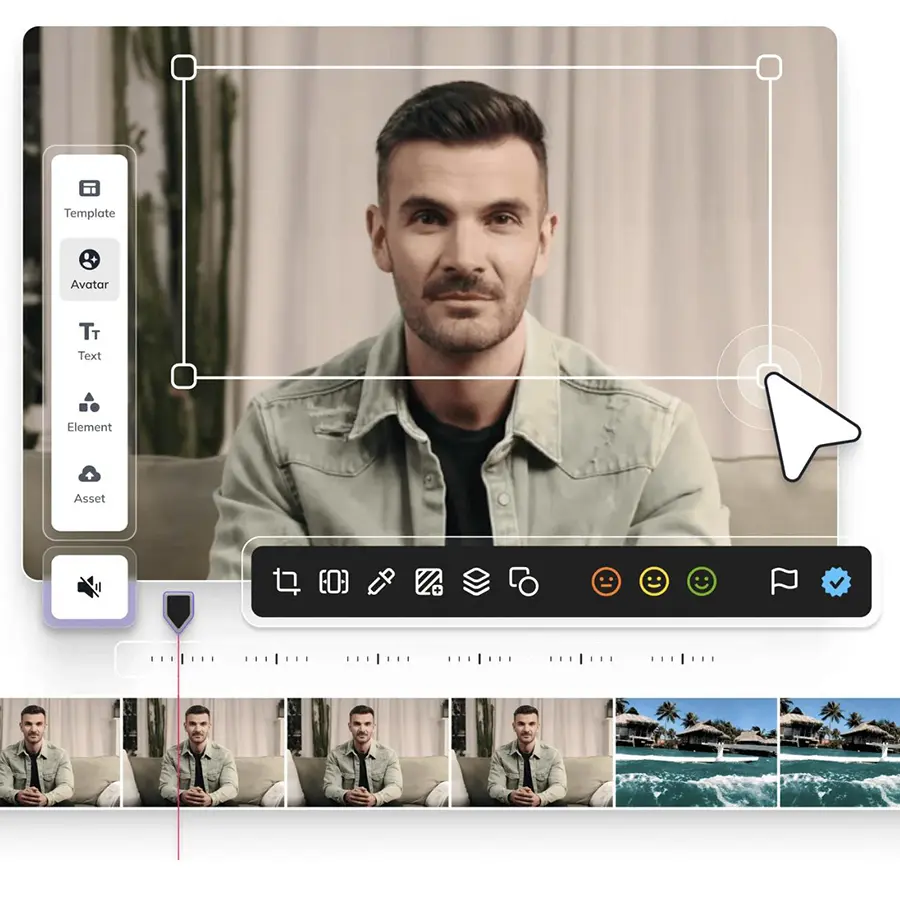Open the Avatar sidebar tab

pyautogui.click(x=90, y=269)
